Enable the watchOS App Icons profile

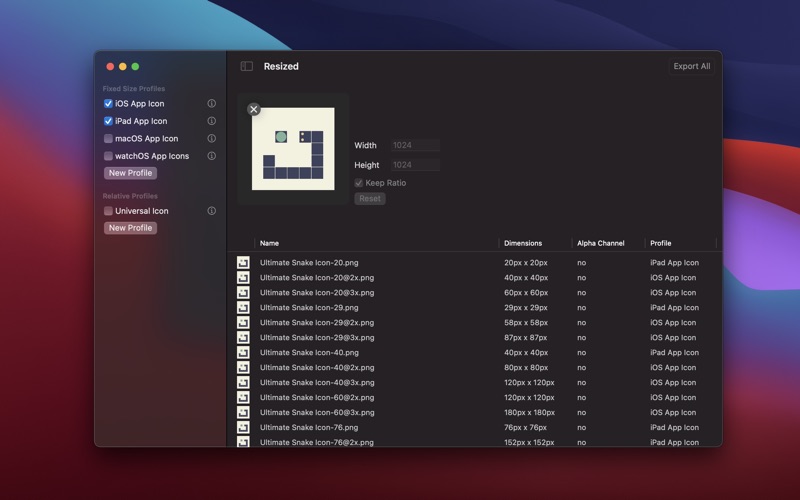(x=108, y=156)
